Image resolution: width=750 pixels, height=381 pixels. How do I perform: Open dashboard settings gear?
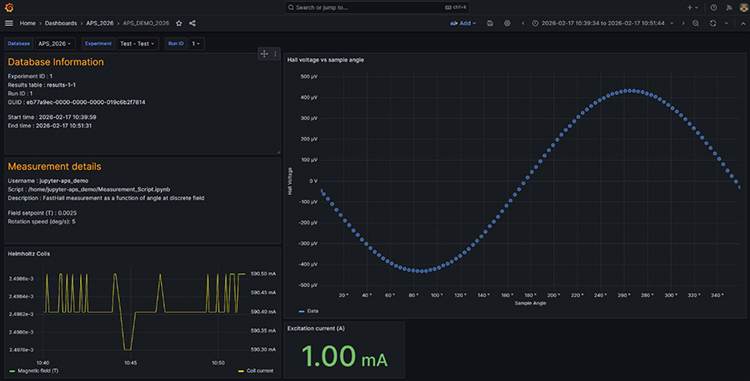point(507,23)
